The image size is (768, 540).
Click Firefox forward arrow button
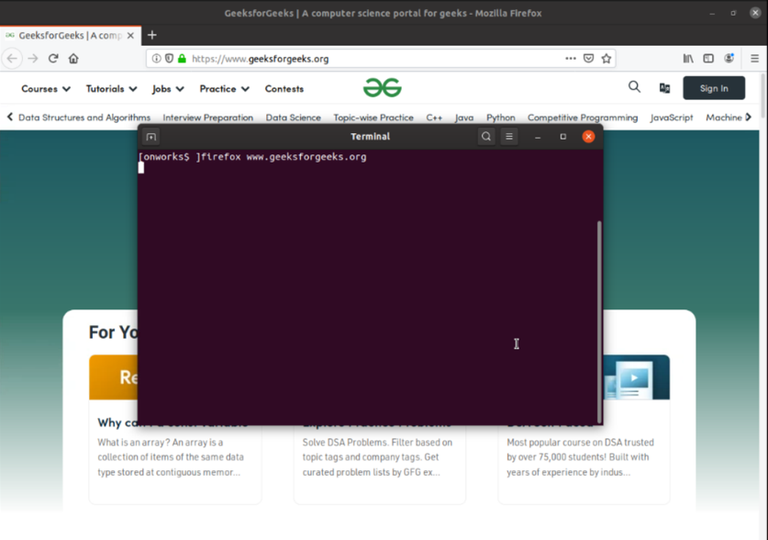tap(33, 59)
